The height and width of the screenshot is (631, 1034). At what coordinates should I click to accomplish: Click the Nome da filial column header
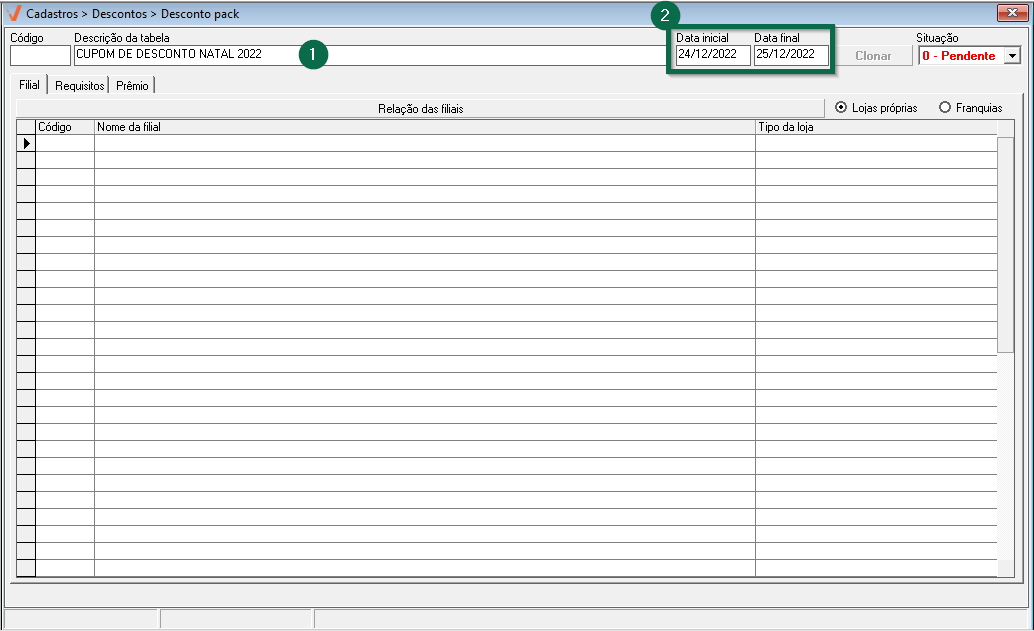(425, 127)
